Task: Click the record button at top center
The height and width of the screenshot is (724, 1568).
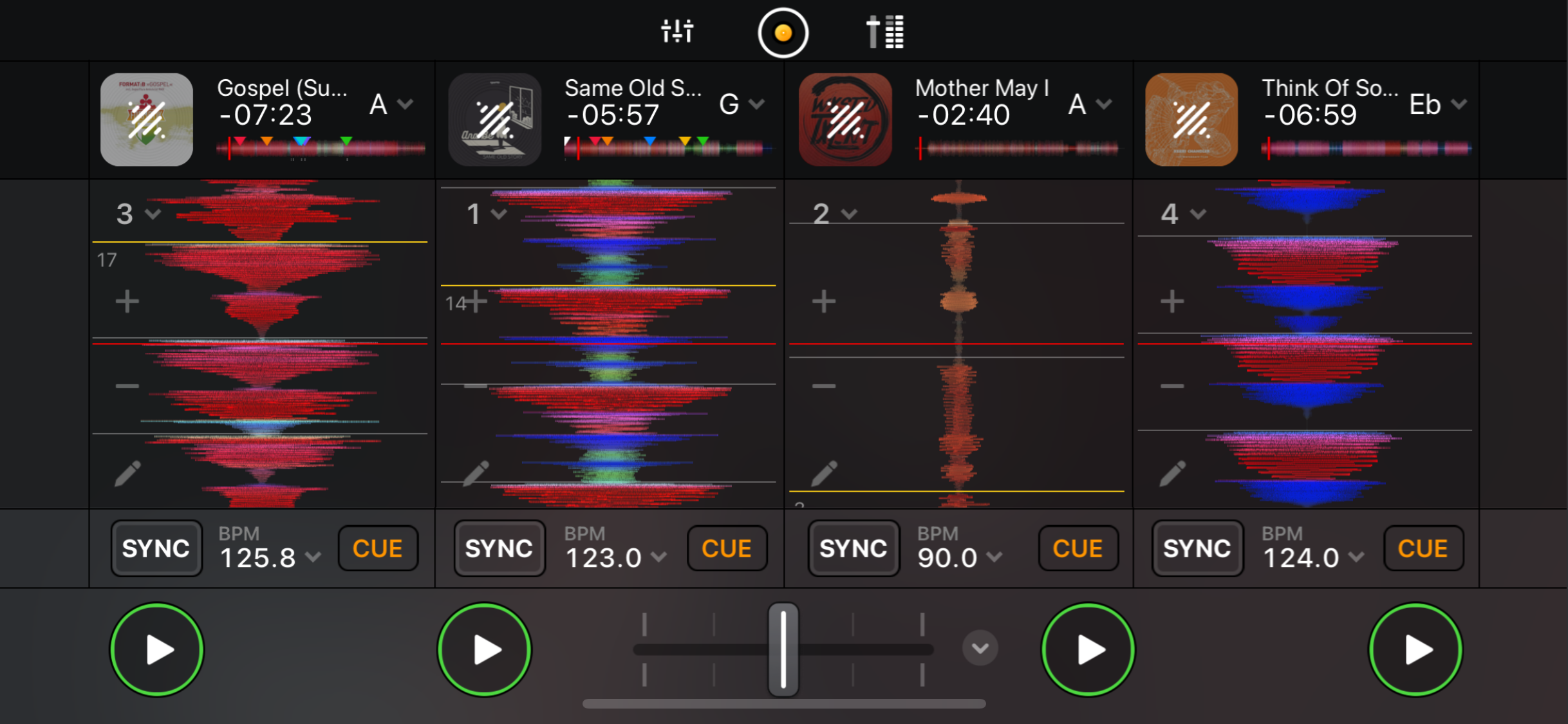Action: point(783,32)
